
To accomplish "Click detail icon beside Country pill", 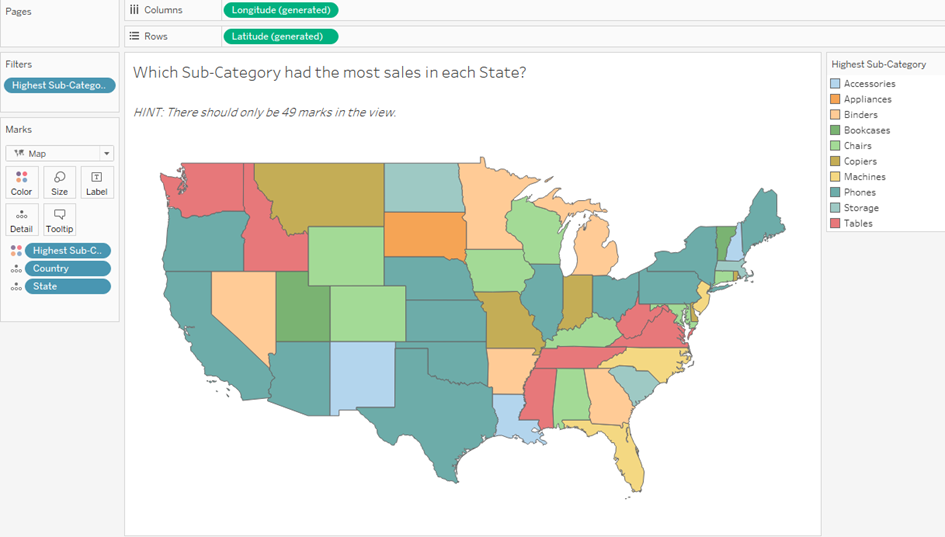I will click(14, 269).
